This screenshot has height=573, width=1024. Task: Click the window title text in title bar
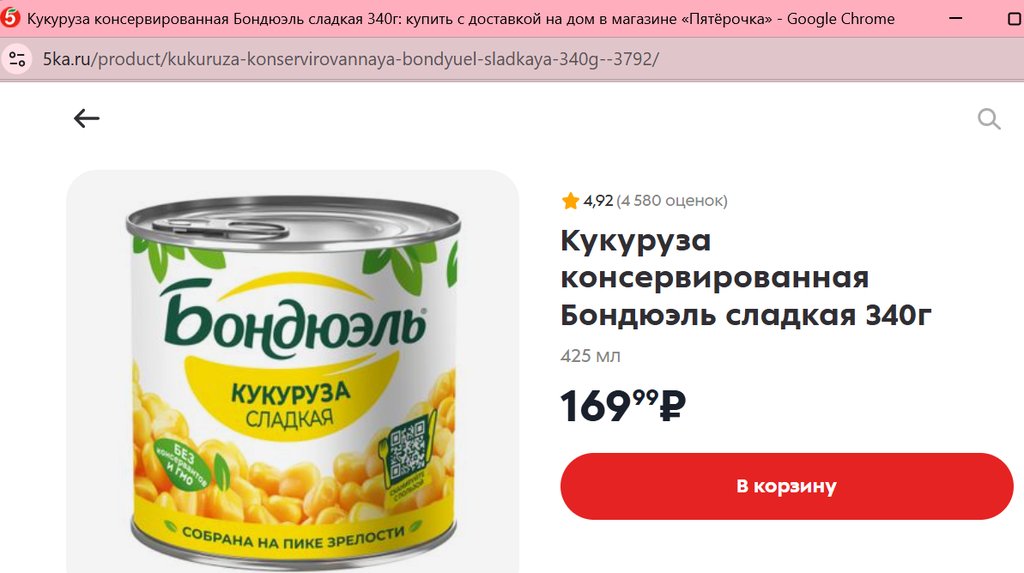click(460, 19)
